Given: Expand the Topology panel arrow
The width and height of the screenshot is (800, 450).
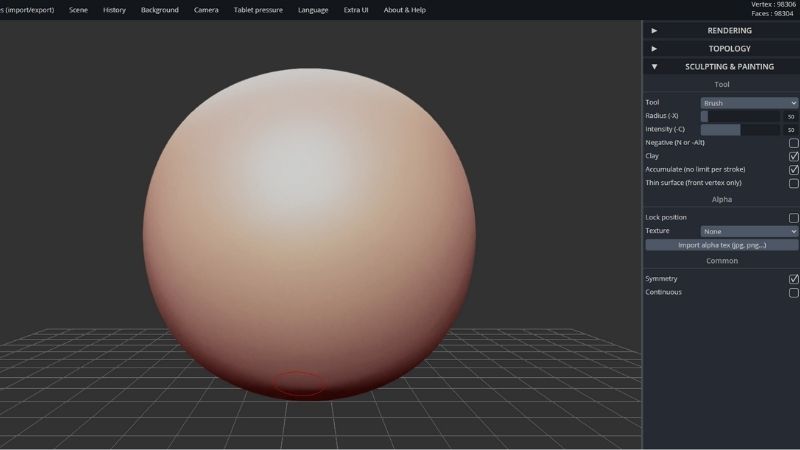Looking at the screenshot, I should point(654,48).
